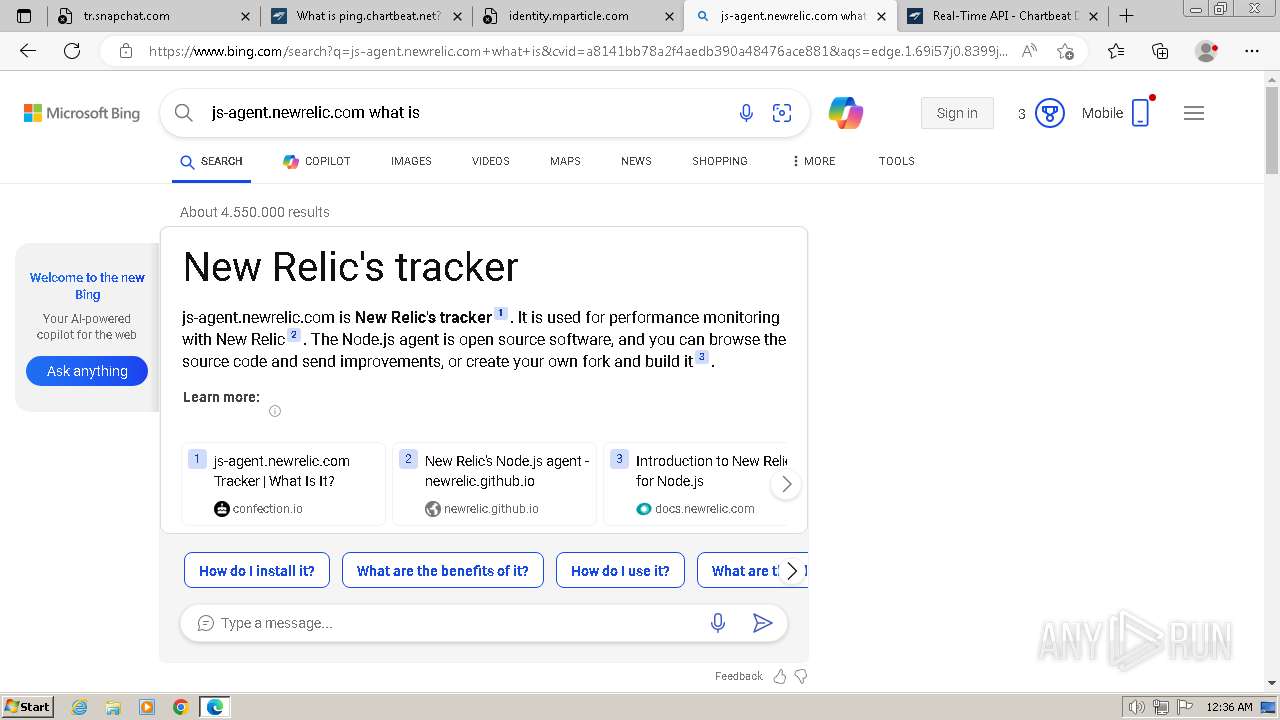Select the SHOPPING search tab
1280x720 pixels.
720,161
